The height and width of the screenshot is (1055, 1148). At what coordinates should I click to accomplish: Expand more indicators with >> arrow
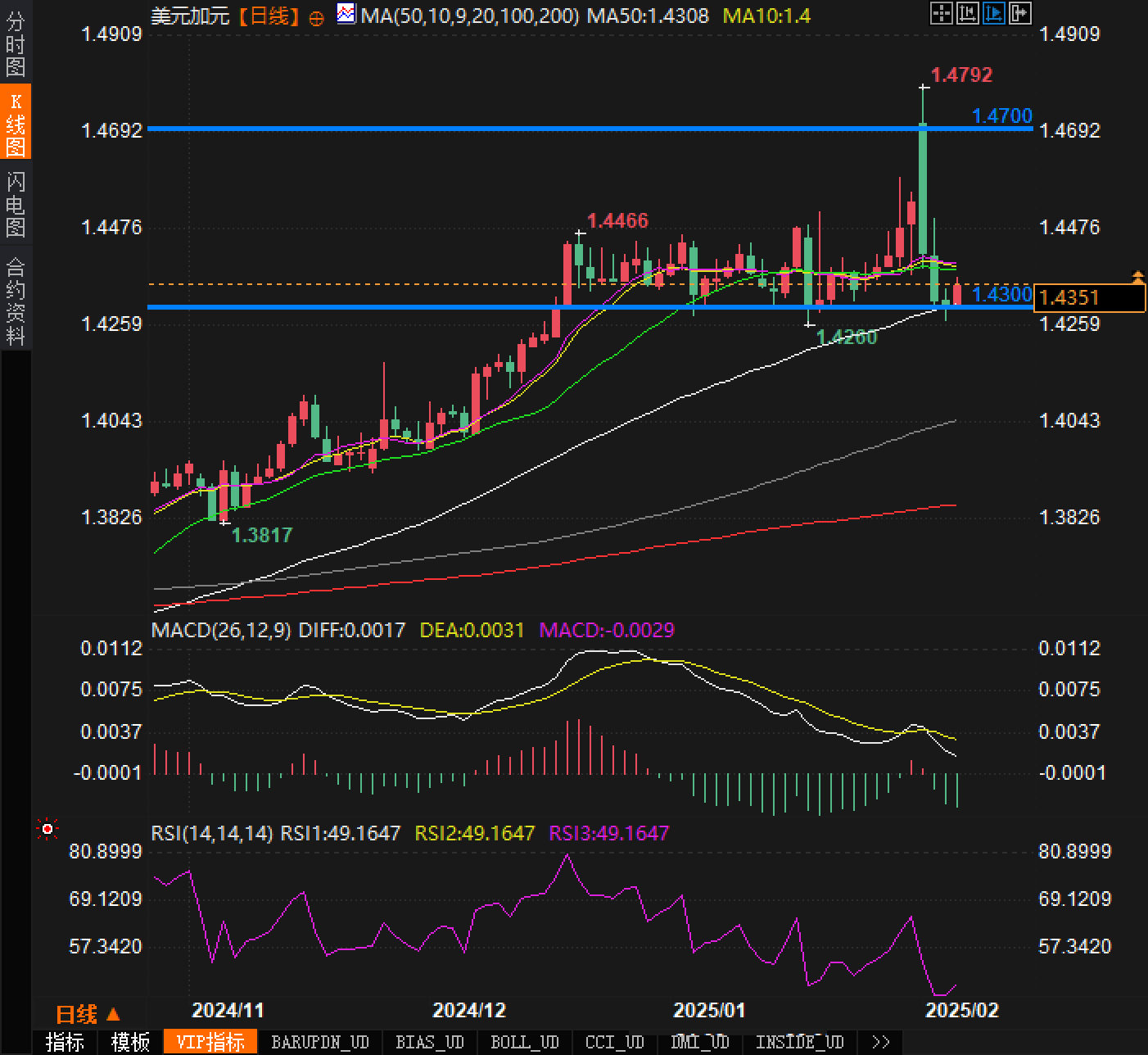click(881, 1042)
